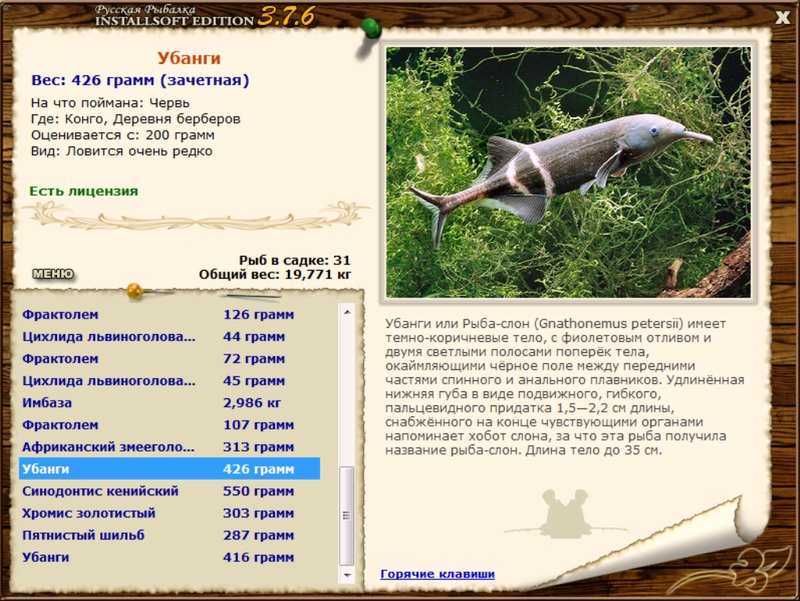The image size is (800, 601).
Task: Click the 'Рыб в садке: 31' counter
Action: [295, 260]
